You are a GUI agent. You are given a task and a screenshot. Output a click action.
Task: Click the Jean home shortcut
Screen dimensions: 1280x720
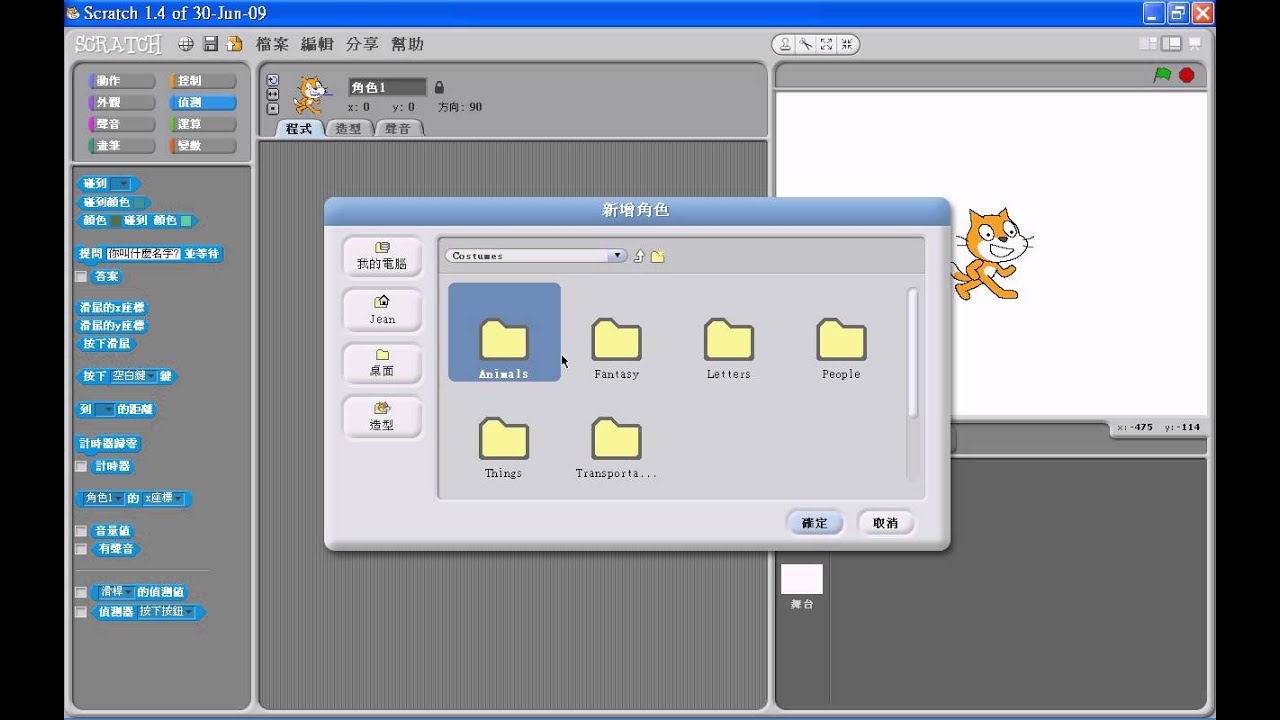point(382,310)
